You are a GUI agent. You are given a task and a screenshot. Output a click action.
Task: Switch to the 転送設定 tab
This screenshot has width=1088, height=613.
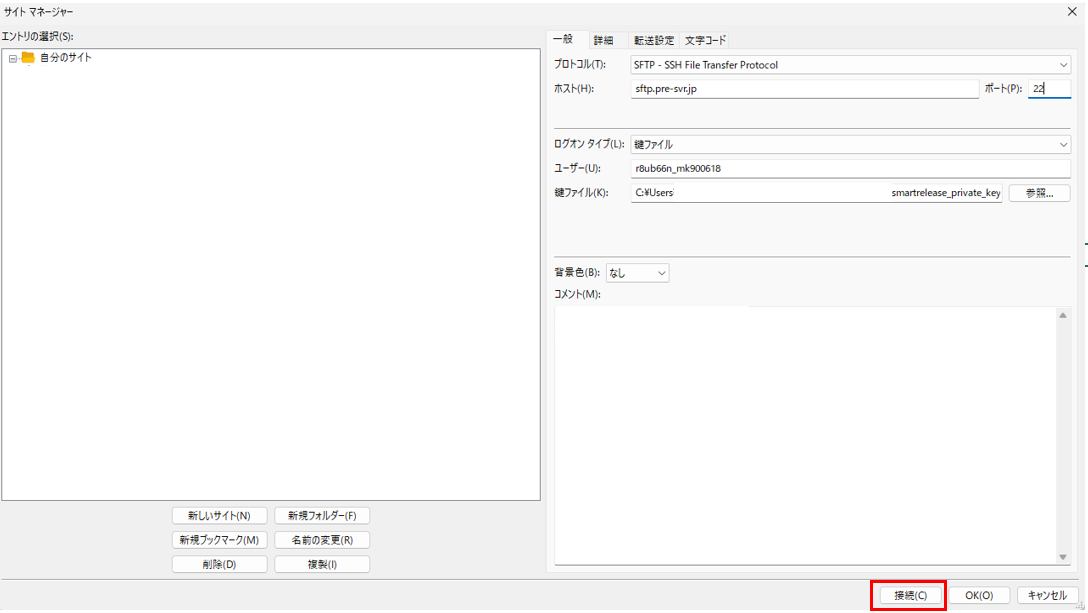(654, 40)
